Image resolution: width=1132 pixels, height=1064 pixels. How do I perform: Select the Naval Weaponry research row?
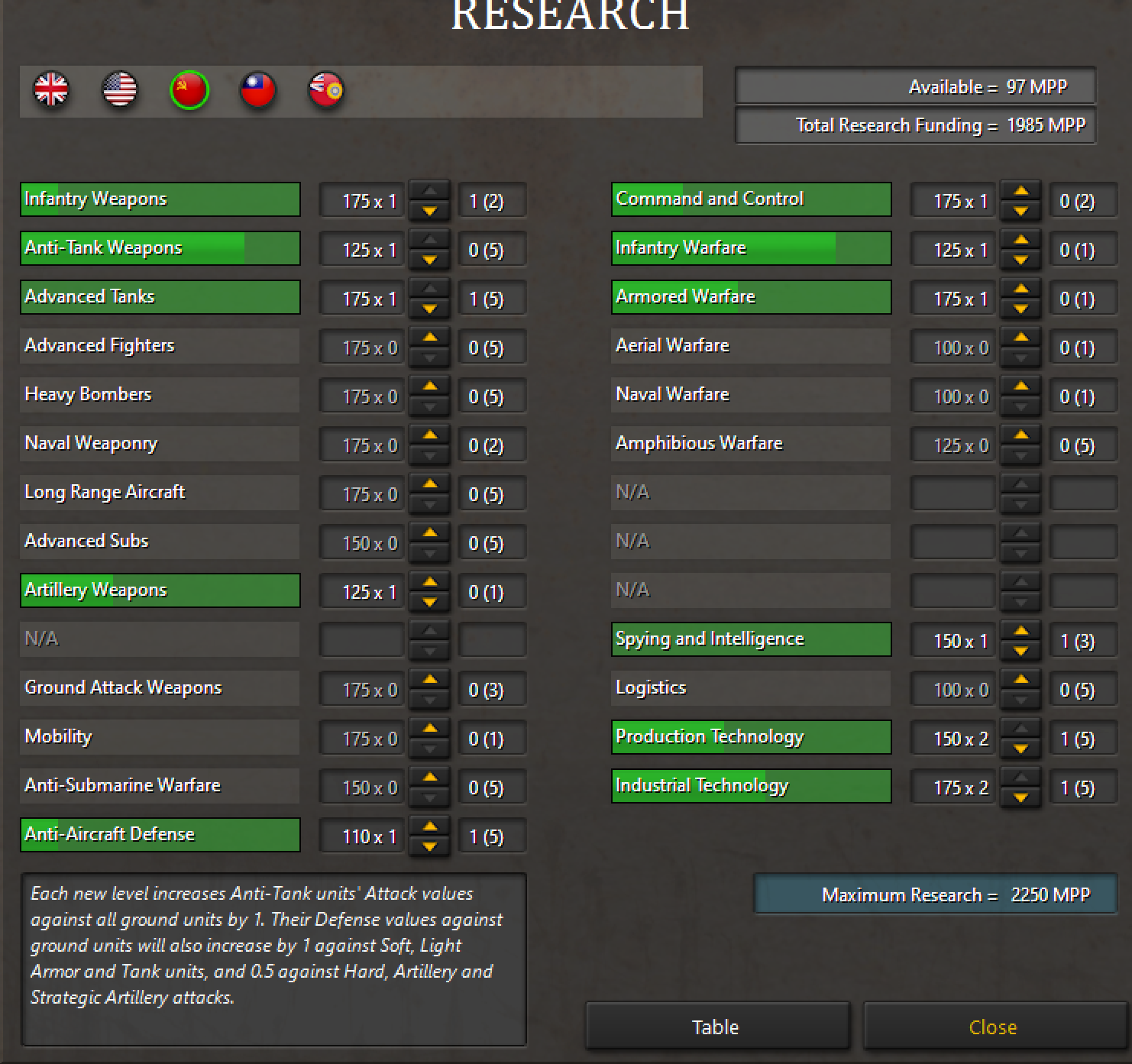click(160, 444)
